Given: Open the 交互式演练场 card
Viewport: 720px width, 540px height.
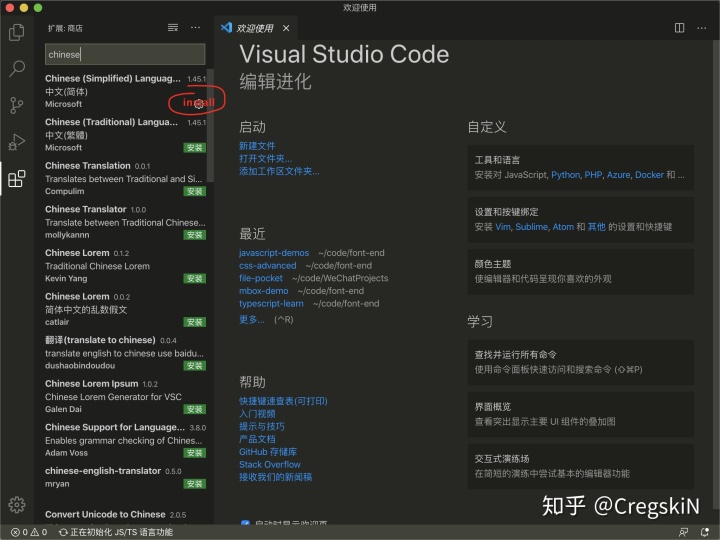Looking at the screenshot, I should tap(580, 466).
